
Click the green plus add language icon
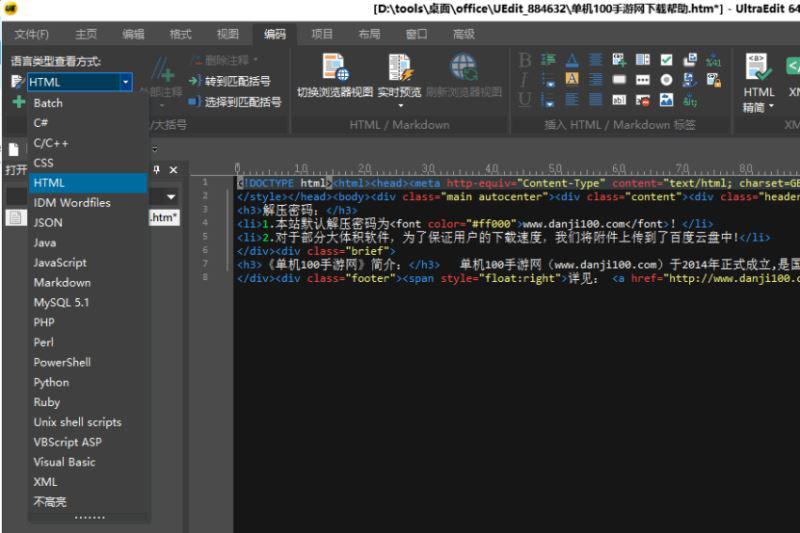point(19,102)
